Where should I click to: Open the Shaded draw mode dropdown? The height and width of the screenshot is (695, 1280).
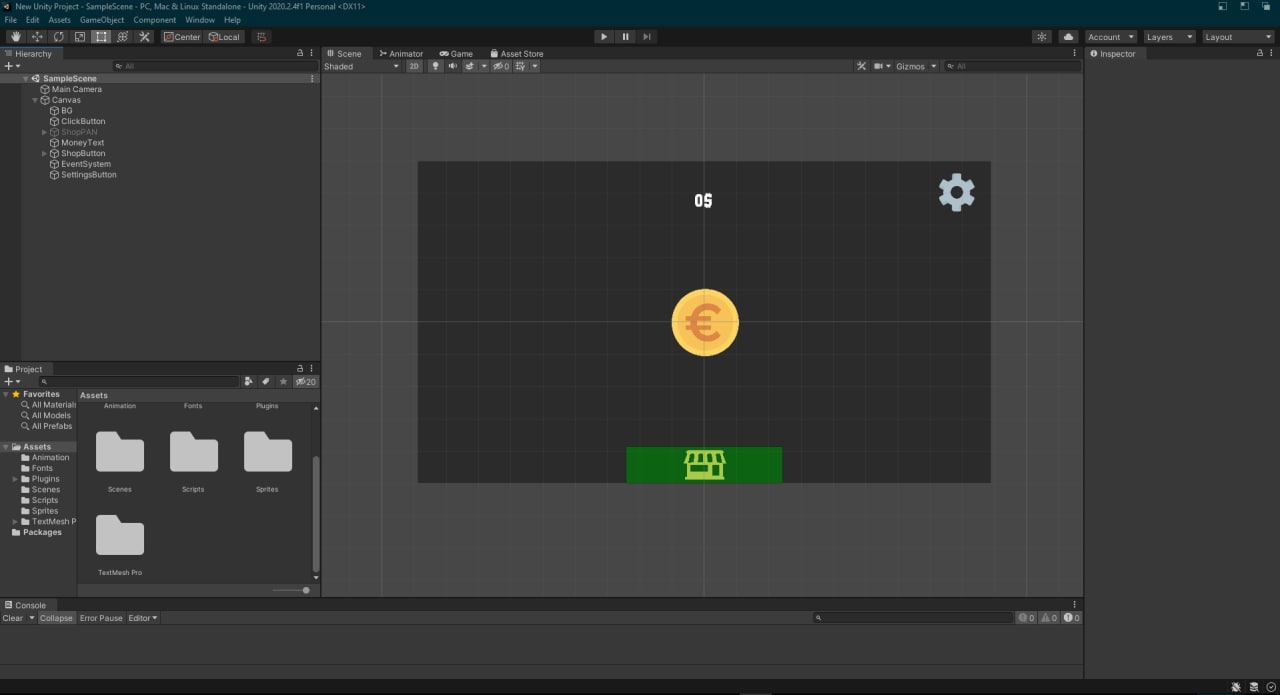point(360,66)
